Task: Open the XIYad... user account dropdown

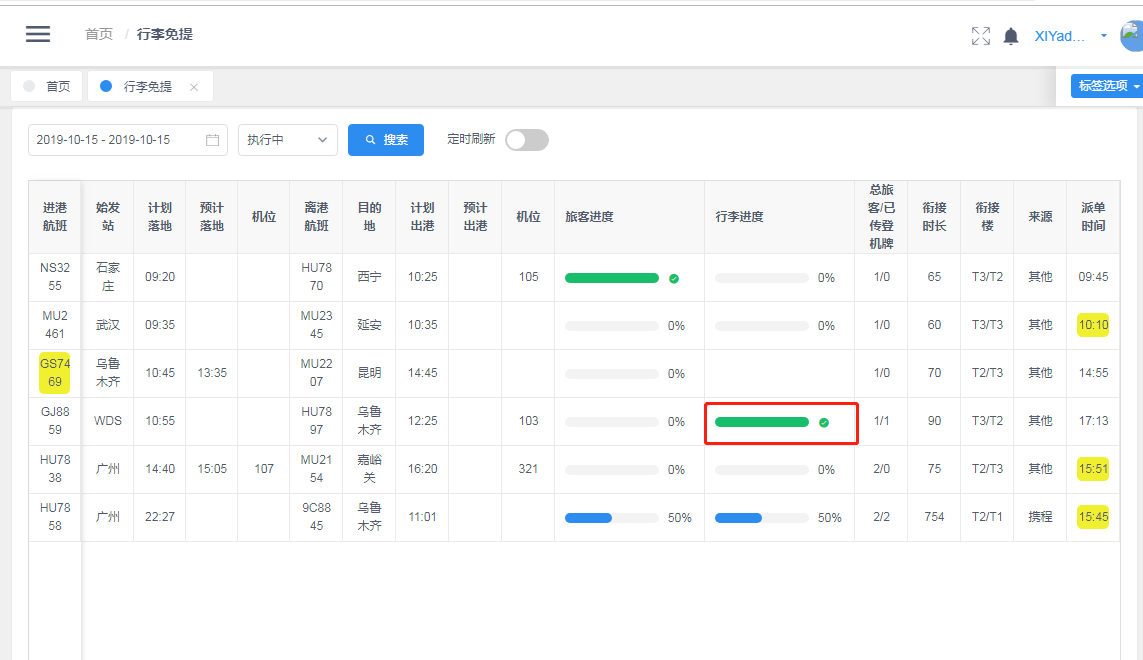Action: [1070, 36]
